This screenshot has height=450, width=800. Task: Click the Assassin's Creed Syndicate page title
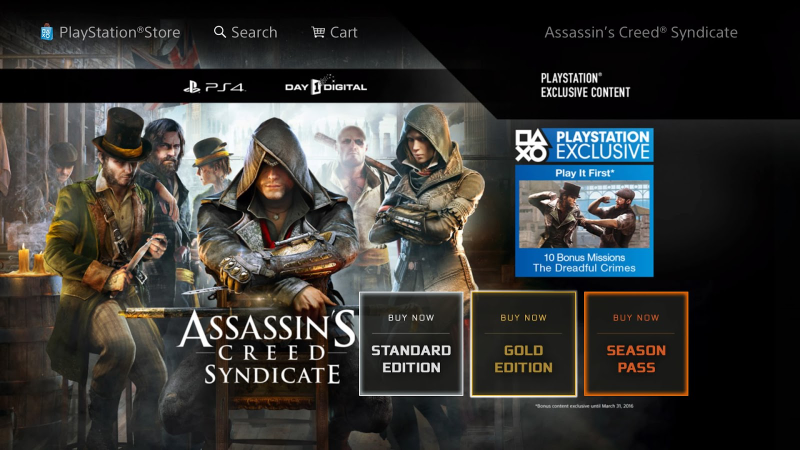641,33
